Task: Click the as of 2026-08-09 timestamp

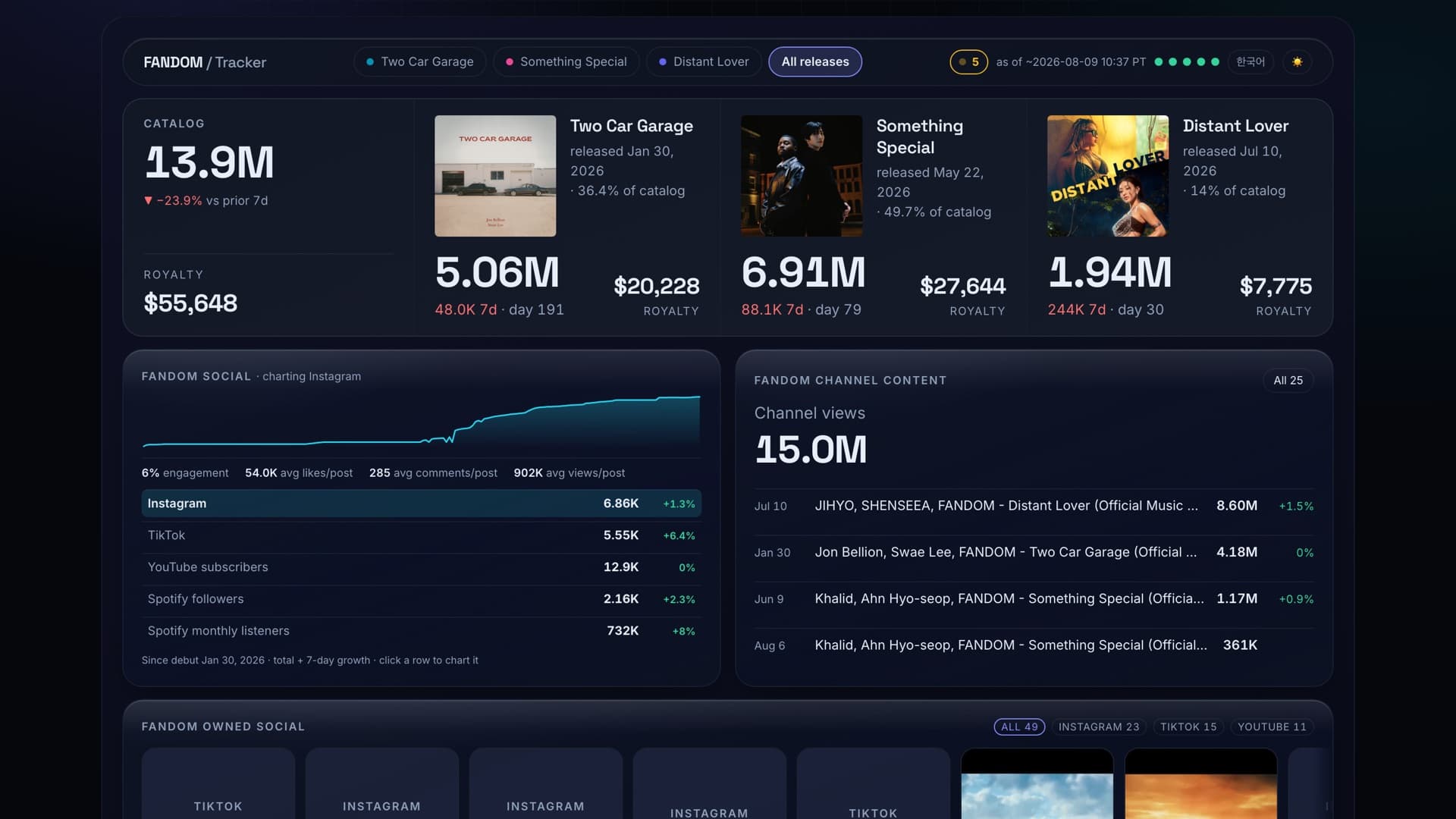Action: pos(1071,62)
